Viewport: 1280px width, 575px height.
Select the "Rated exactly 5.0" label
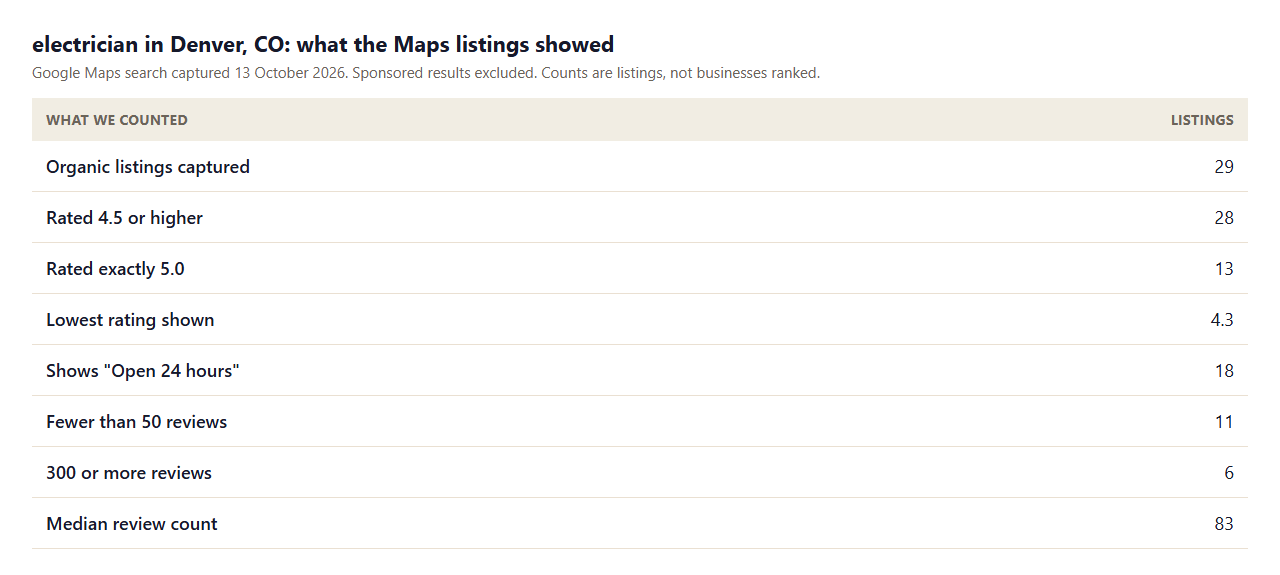pyautogui.click(x=115, y=269)
